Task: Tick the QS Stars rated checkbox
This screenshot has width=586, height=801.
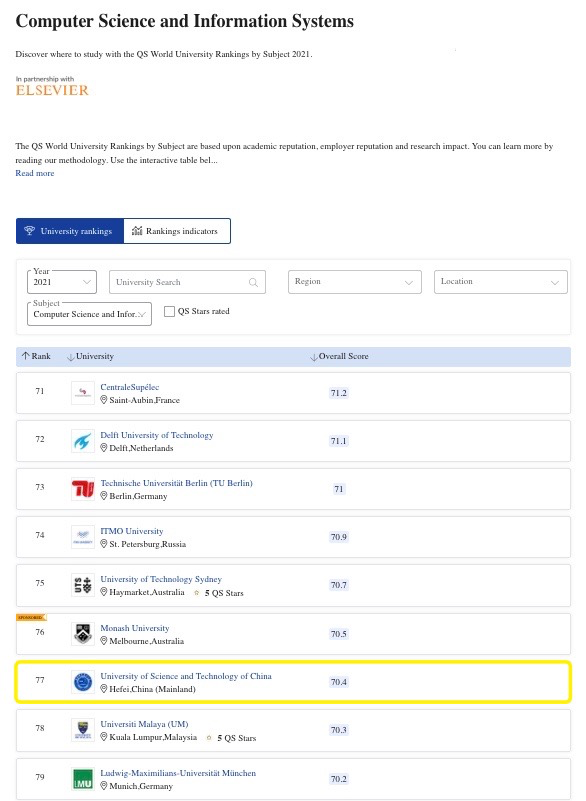Action: pyautogui.click(x=170, y=311)
